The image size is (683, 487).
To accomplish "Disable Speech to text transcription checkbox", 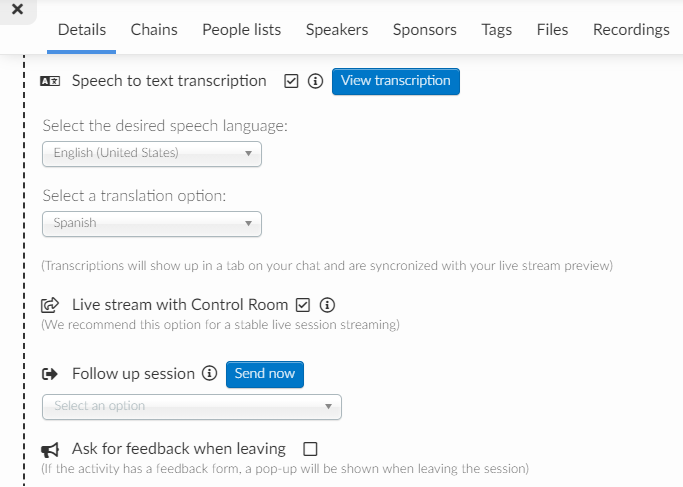I will [x=291, y=81].
